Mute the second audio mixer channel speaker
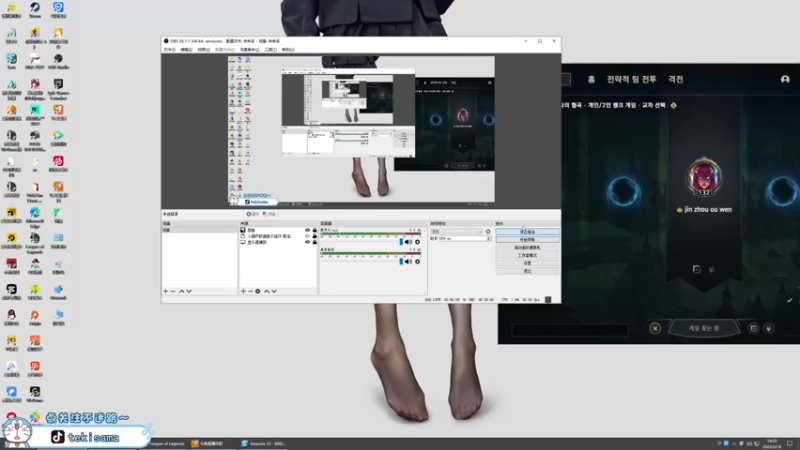The height and width of the screenshot is (450, 800). [x=408, y=262]
